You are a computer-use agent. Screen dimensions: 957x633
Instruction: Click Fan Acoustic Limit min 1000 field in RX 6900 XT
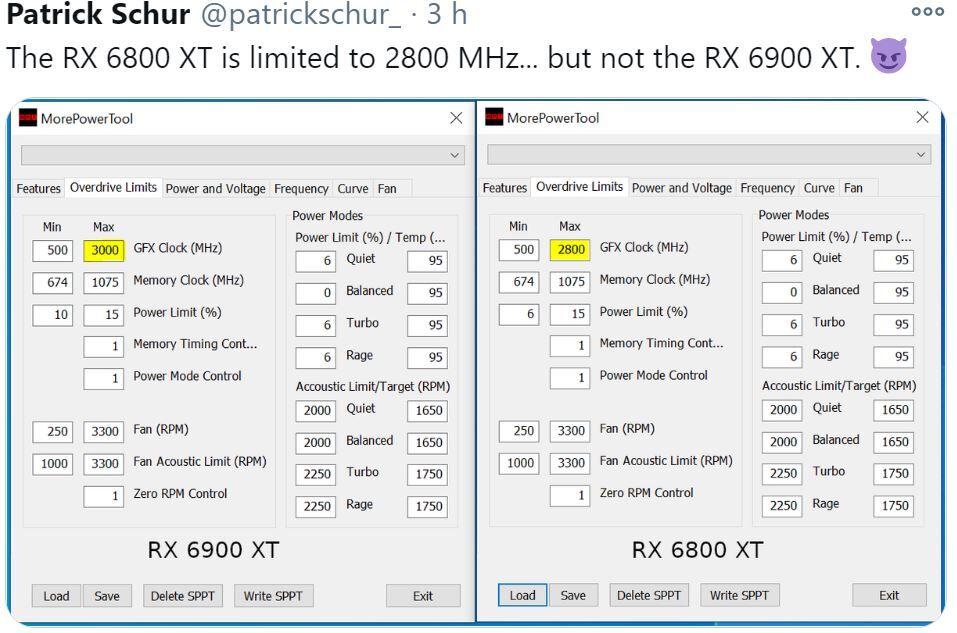click(x=52, y=463)
